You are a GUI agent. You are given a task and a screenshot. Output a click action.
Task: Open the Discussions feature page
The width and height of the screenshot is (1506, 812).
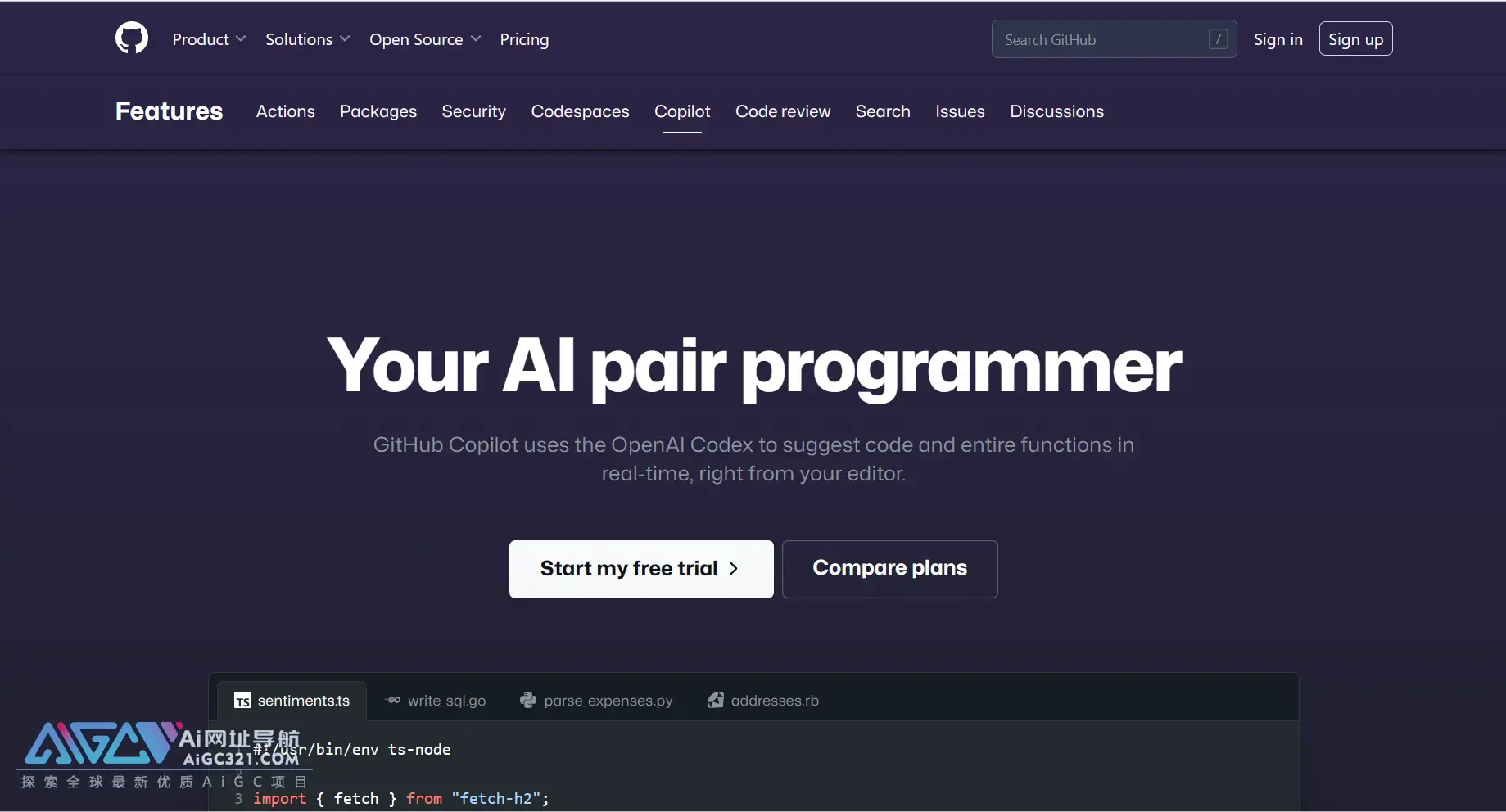(1056, 111)
